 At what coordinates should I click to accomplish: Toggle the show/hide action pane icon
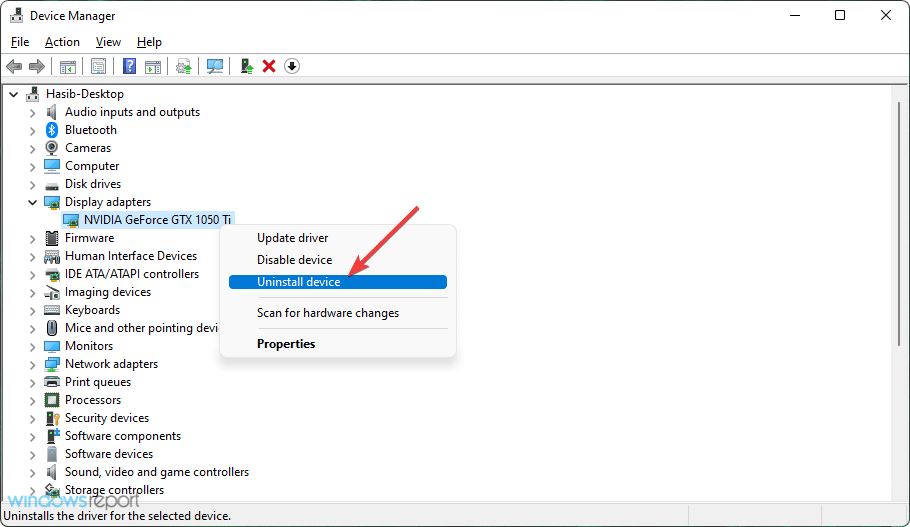153,66
